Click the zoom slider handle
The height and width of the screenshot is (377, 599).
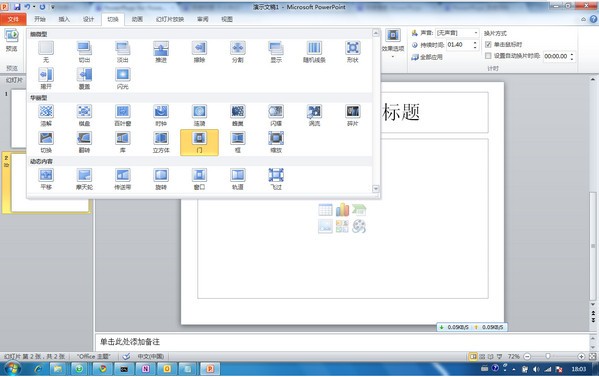[548, 356]
